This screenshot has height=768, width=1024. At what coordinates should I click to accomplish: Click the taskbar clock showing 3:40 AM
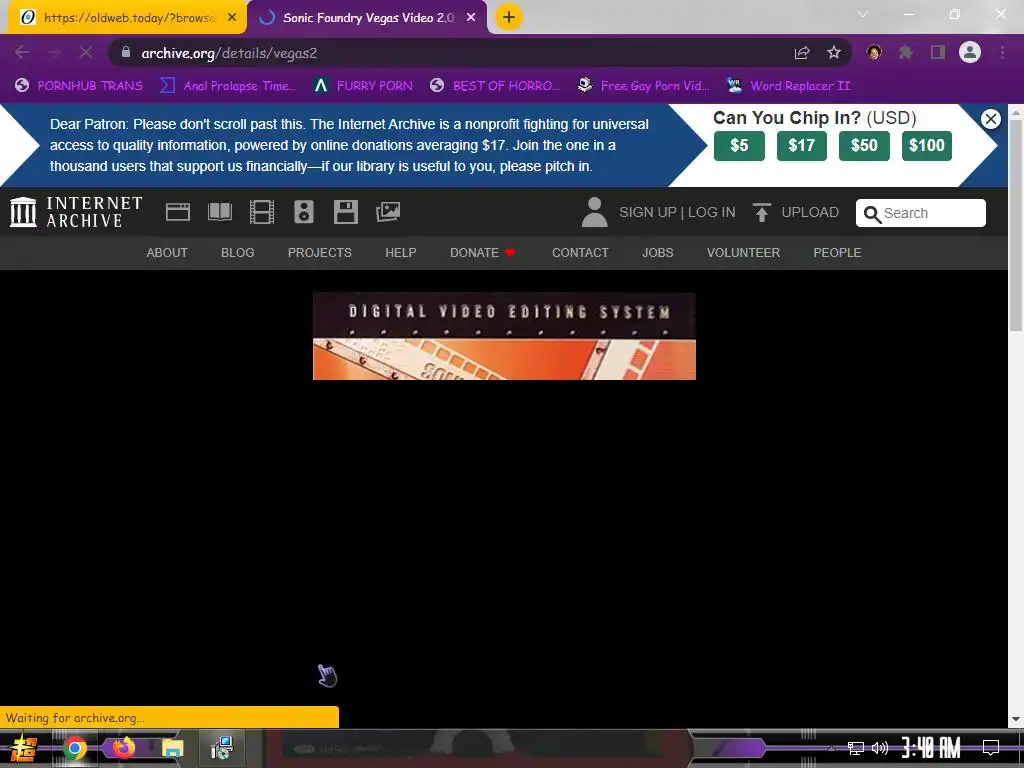pos(931,748)
